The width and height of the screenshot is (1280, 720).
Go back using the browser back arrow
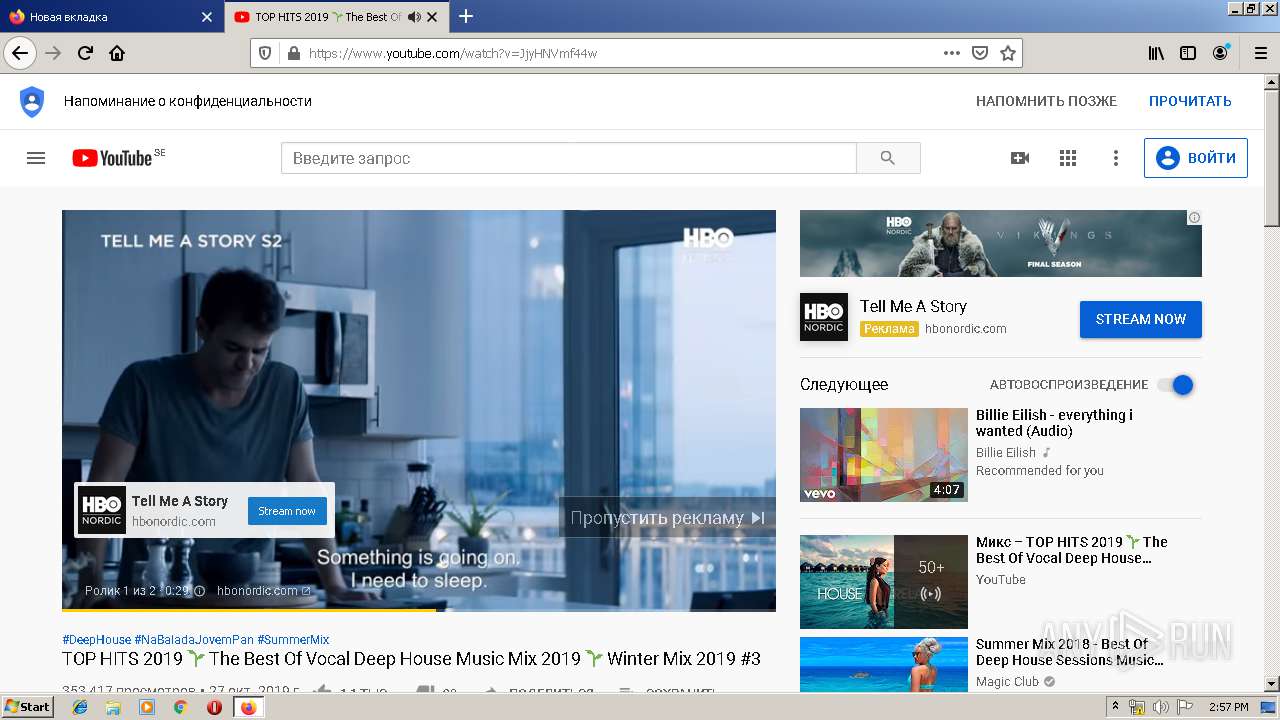click(x=20, y=53)
